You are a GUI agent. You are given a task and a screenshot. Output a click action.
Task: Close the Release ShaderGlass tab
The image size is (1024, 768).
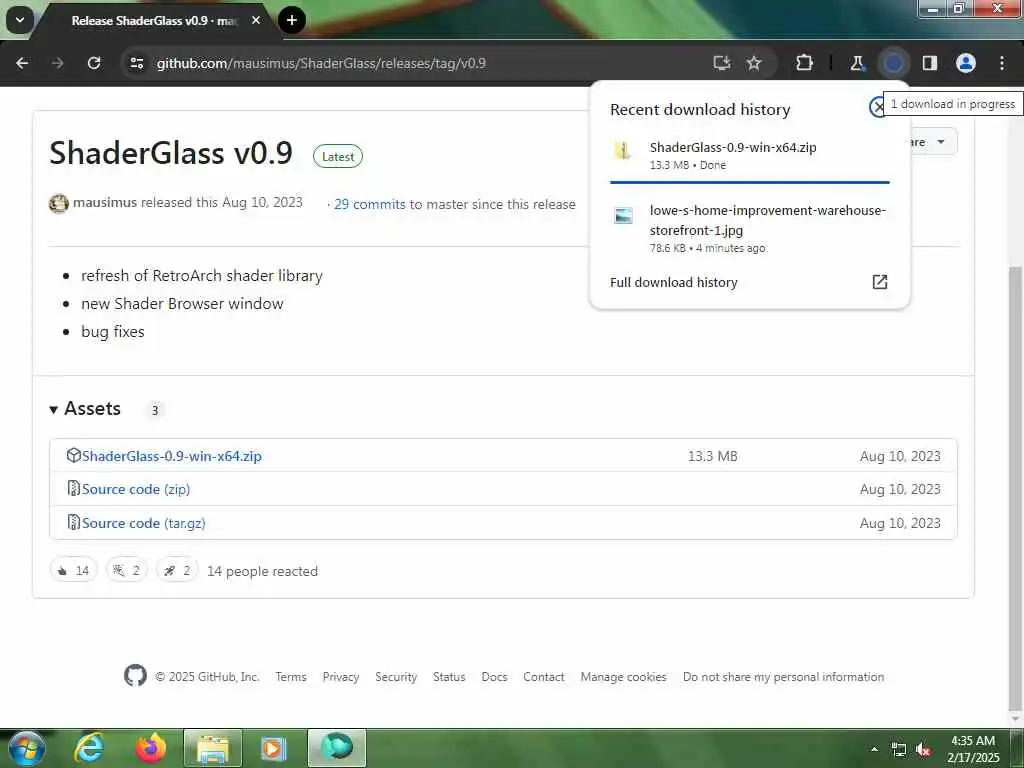coord(256,20)
